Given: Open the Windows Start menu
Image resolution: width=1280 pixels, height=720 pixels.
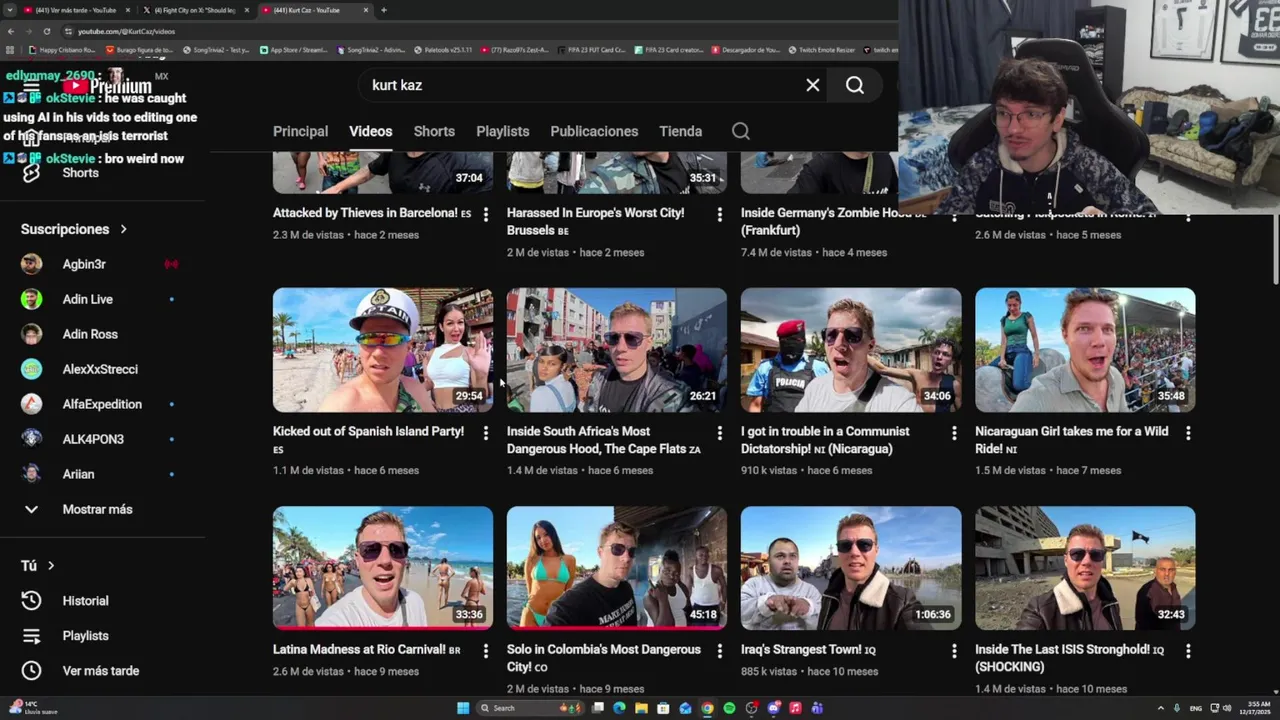Looking at the screenshot, I should point(463,708).
